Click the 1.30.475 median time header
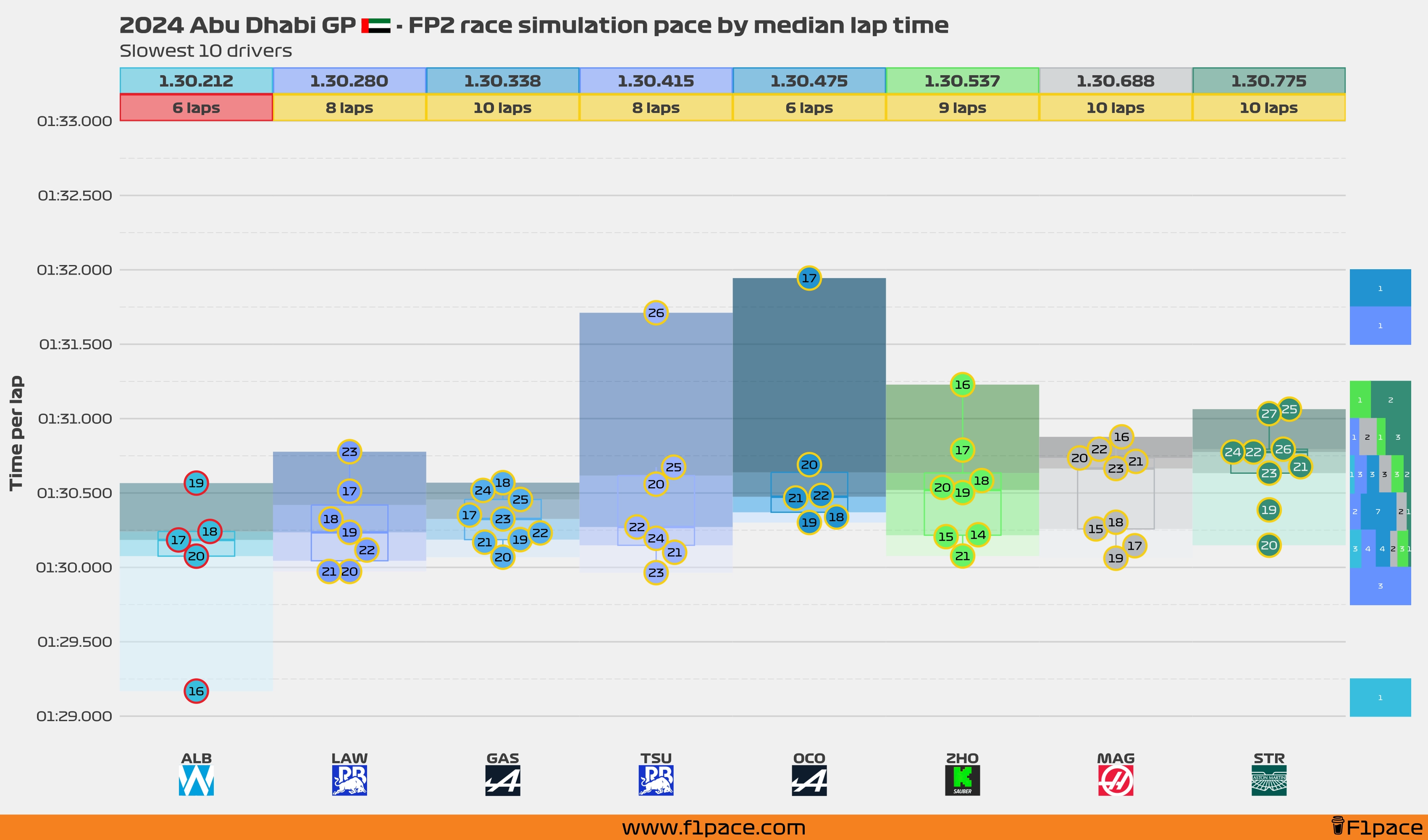 point(809,81)
